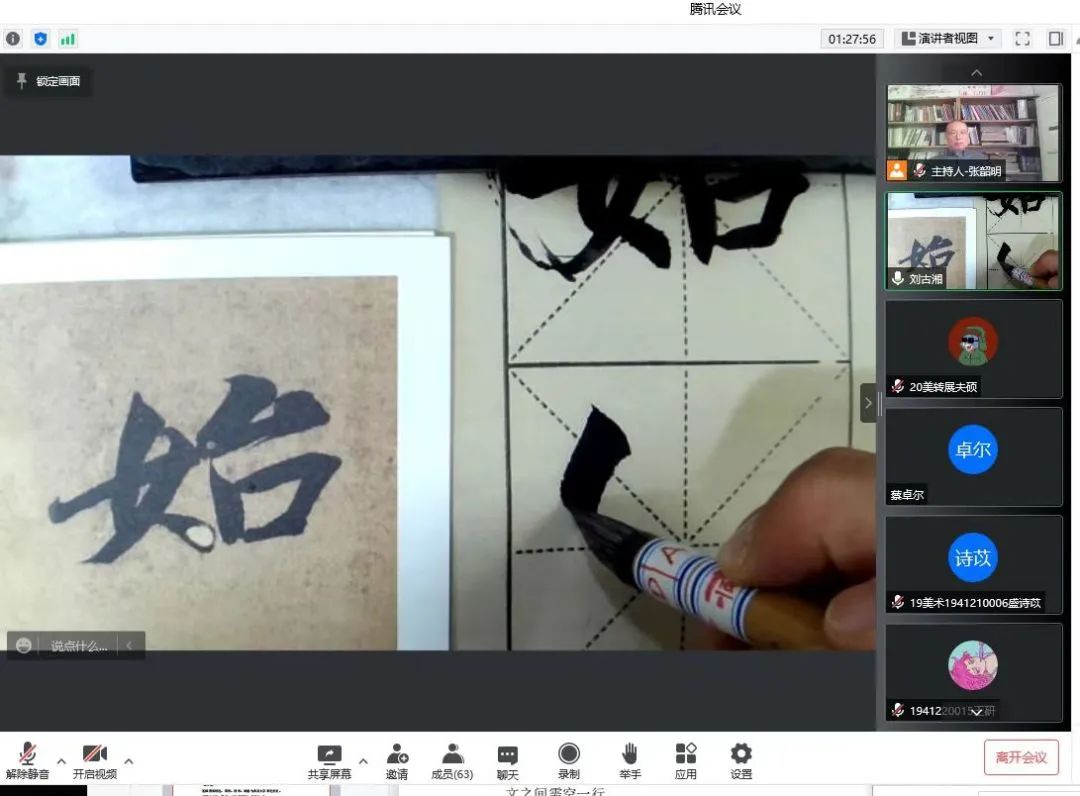Open the Apps (应用) menu
Viewport: 1080px width, 796px height.
coord(685,761)
